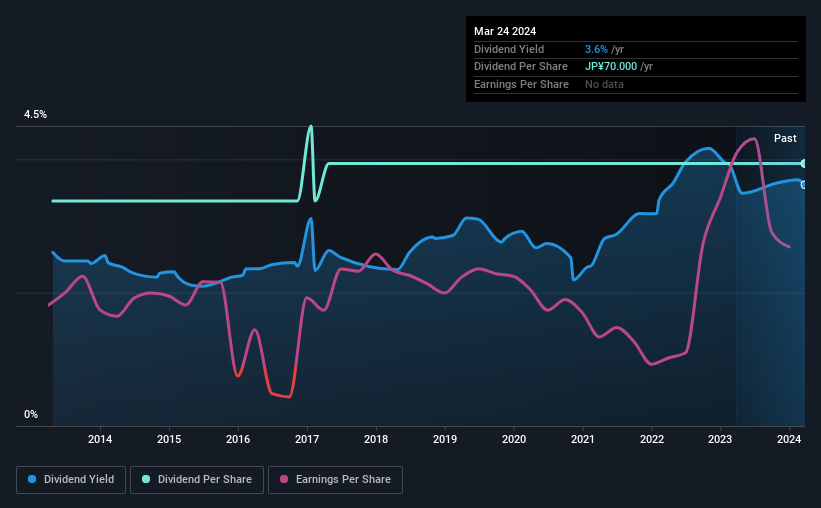Click the 2017 x-axis label

[x=307, y=439]
